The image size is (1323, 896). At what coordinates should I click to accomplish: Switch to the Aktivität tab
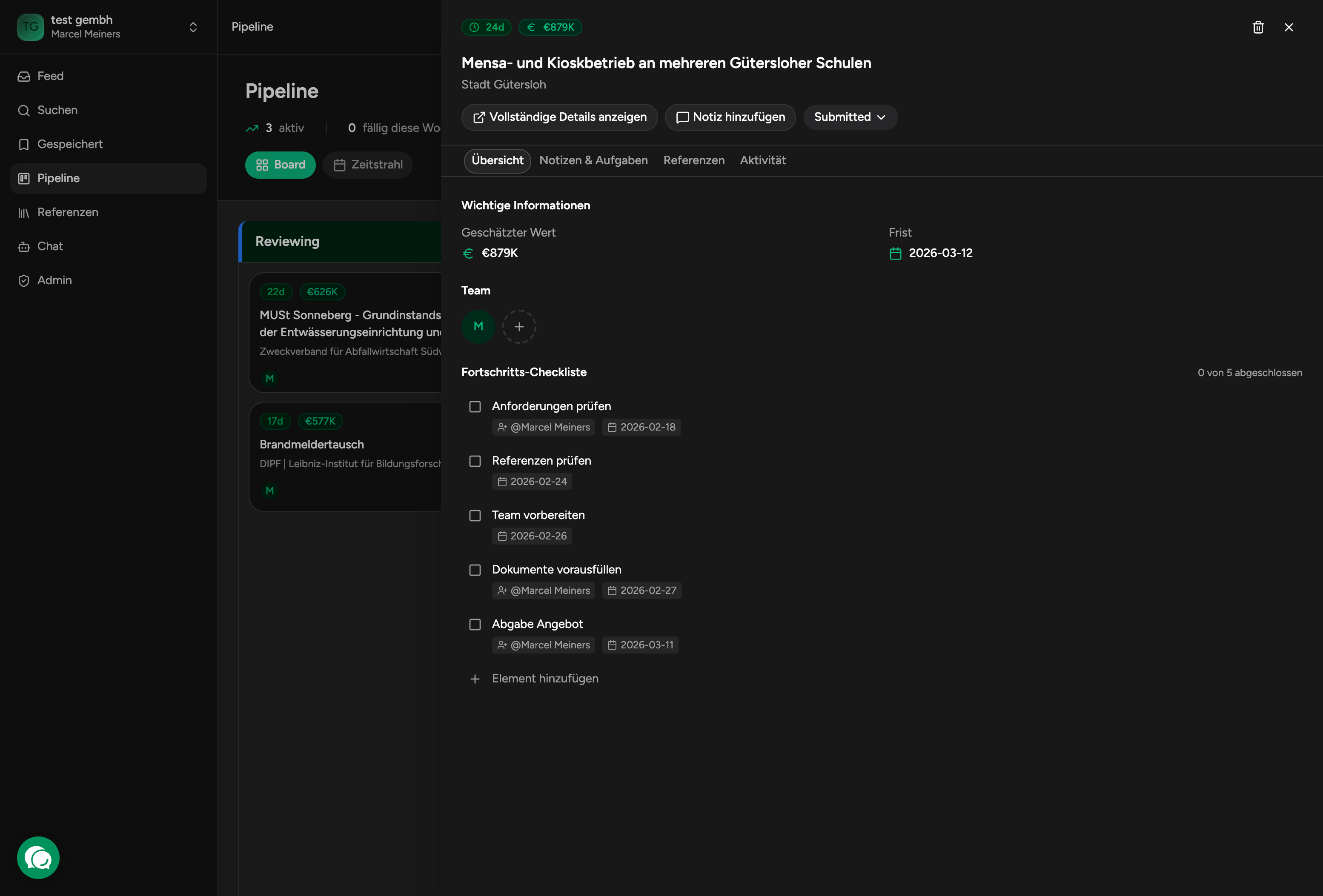click(x=762, y=160)
